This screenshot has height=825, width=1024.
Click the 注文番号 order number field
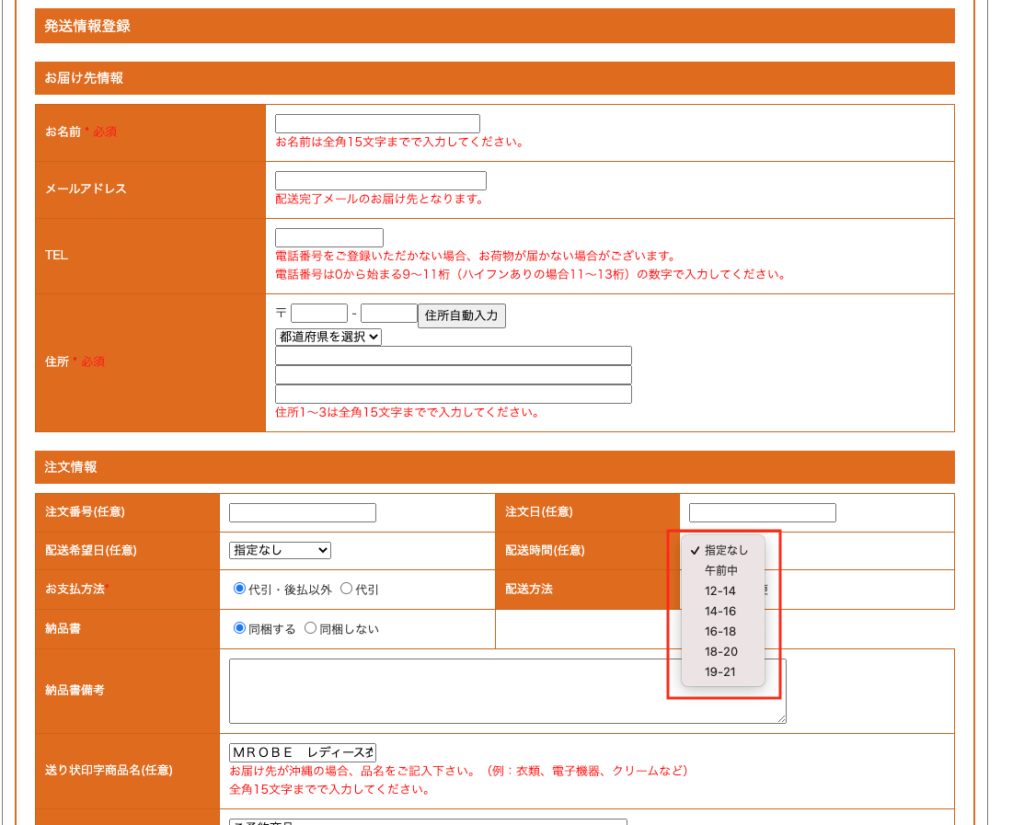302,513
